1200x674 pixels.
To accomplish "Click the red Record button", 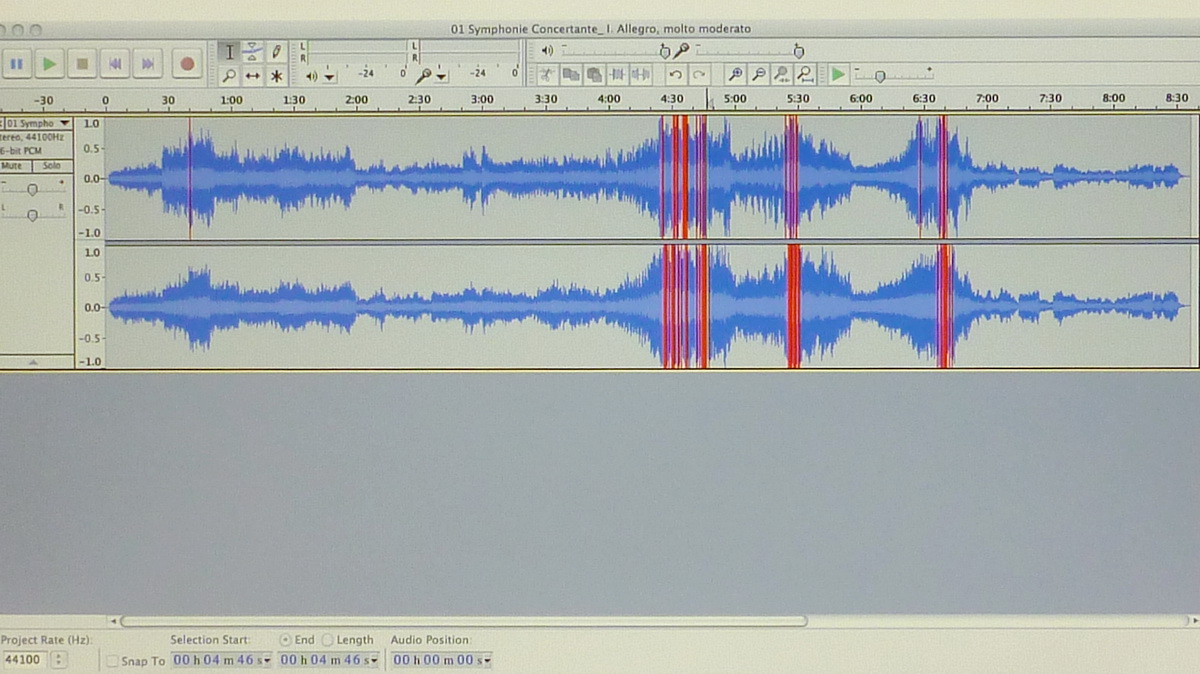I will pyautogui.click(x=187, y=64).
